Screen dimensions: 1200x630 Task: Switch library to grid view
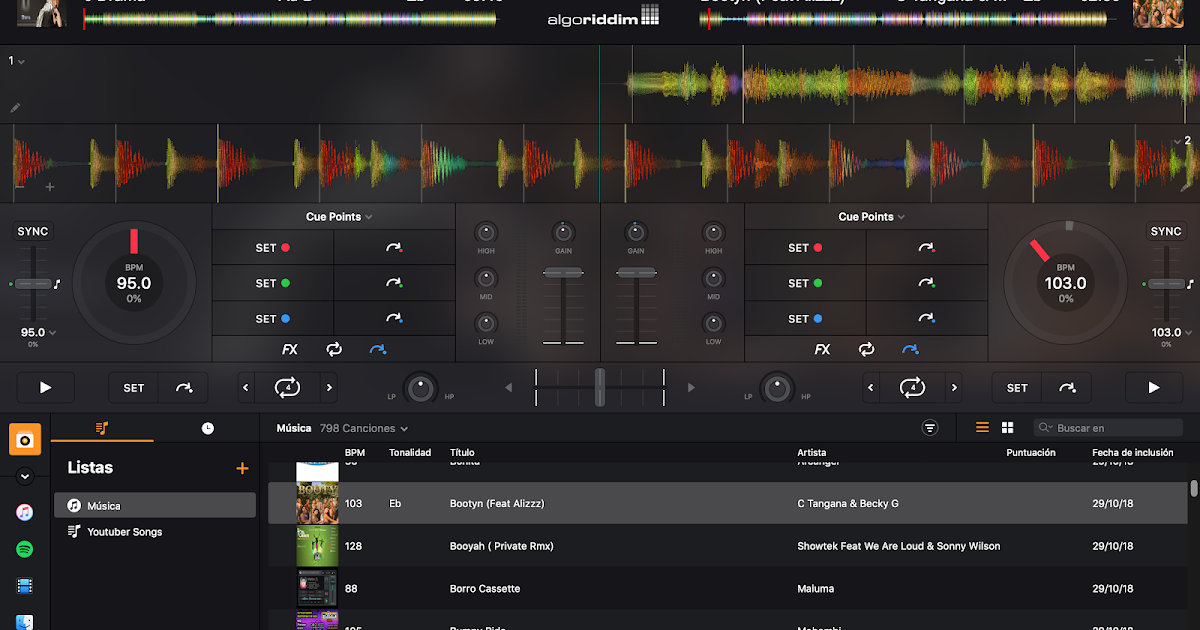tap(1008, 427)
